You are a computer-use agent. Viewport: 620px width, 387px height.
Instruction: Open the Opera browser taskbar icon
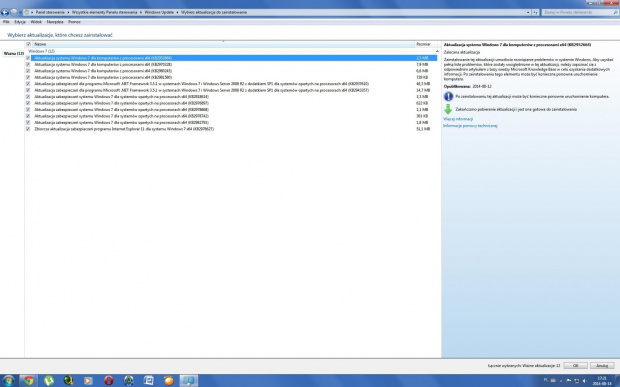point(108,380)
